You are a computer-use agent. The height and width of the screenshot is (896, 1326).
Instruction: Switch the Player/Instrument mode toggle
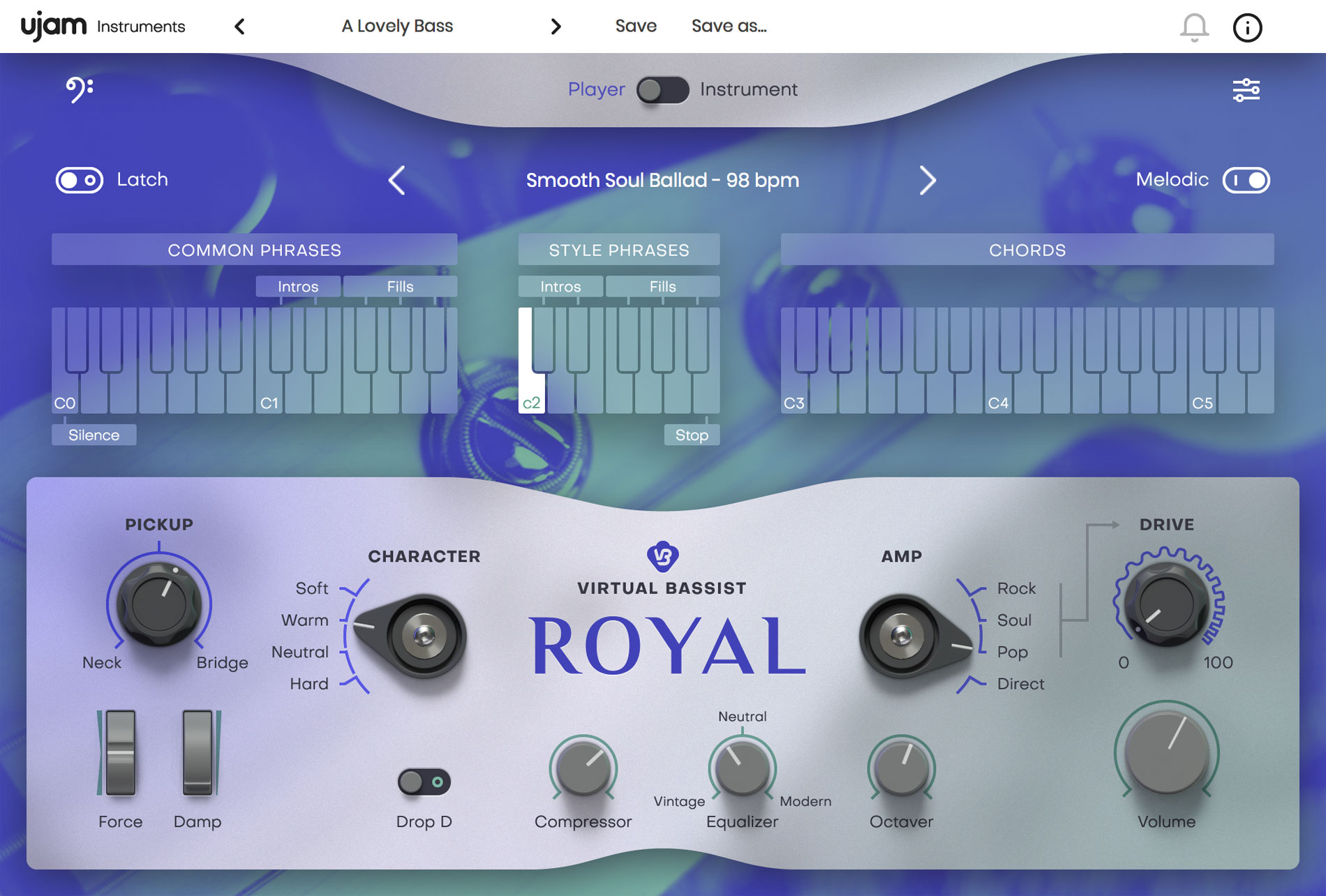(662, 90)
